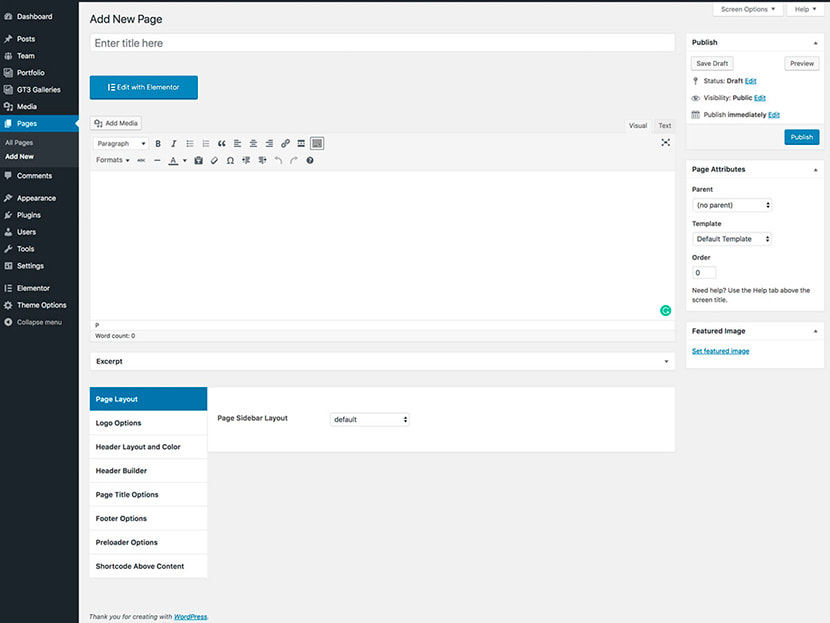This screenshot has width=830, height=623.
Task: Open the Page Sidebar Layout dropdown
Action: point(369,419)
